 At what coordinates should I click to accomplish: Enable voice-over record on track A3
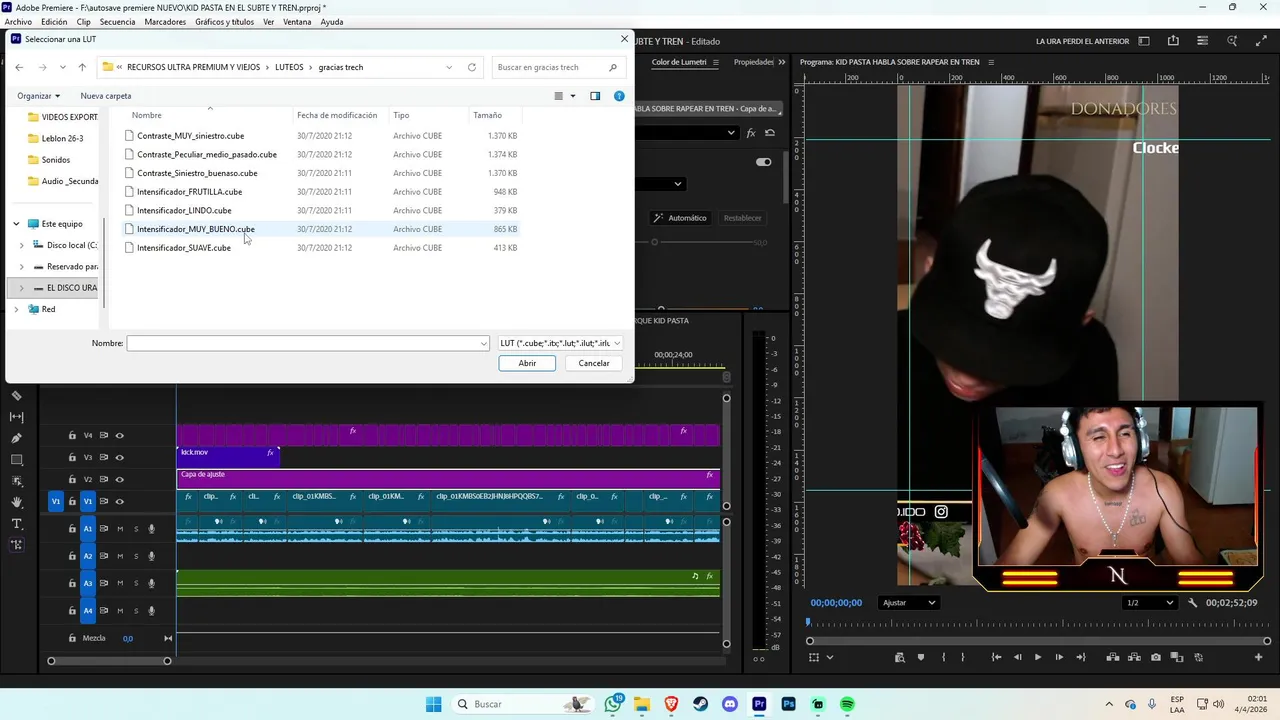click(x=152, y=583)
